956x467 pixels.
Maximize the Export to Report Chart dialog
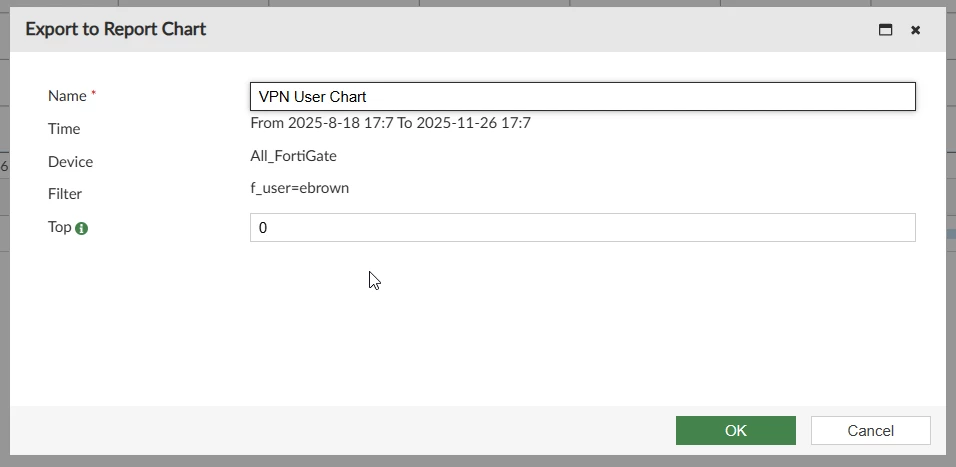coord(885,30)
